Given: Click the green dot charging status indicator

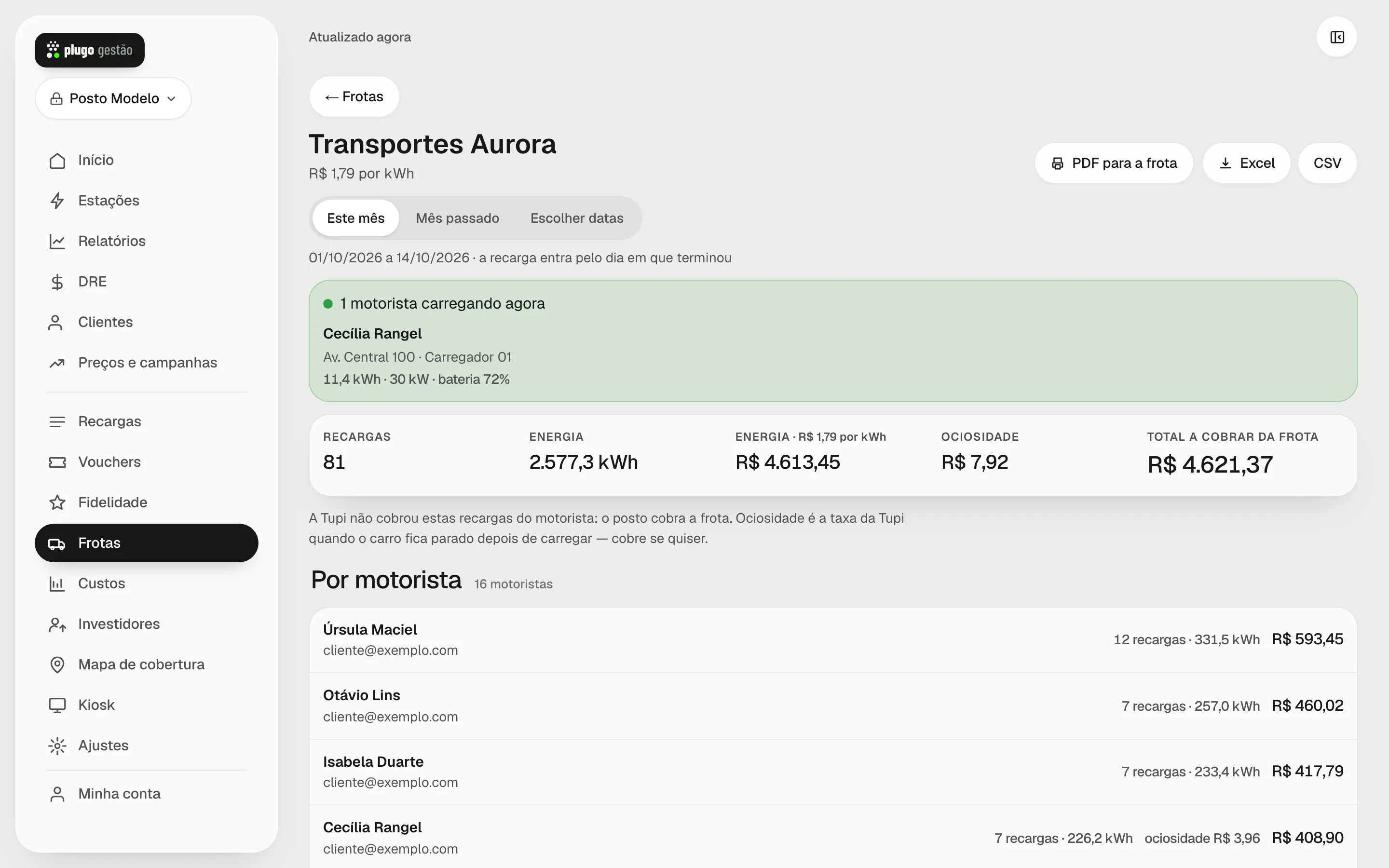Looking at the screenshot, I should (x=328, y=304).
